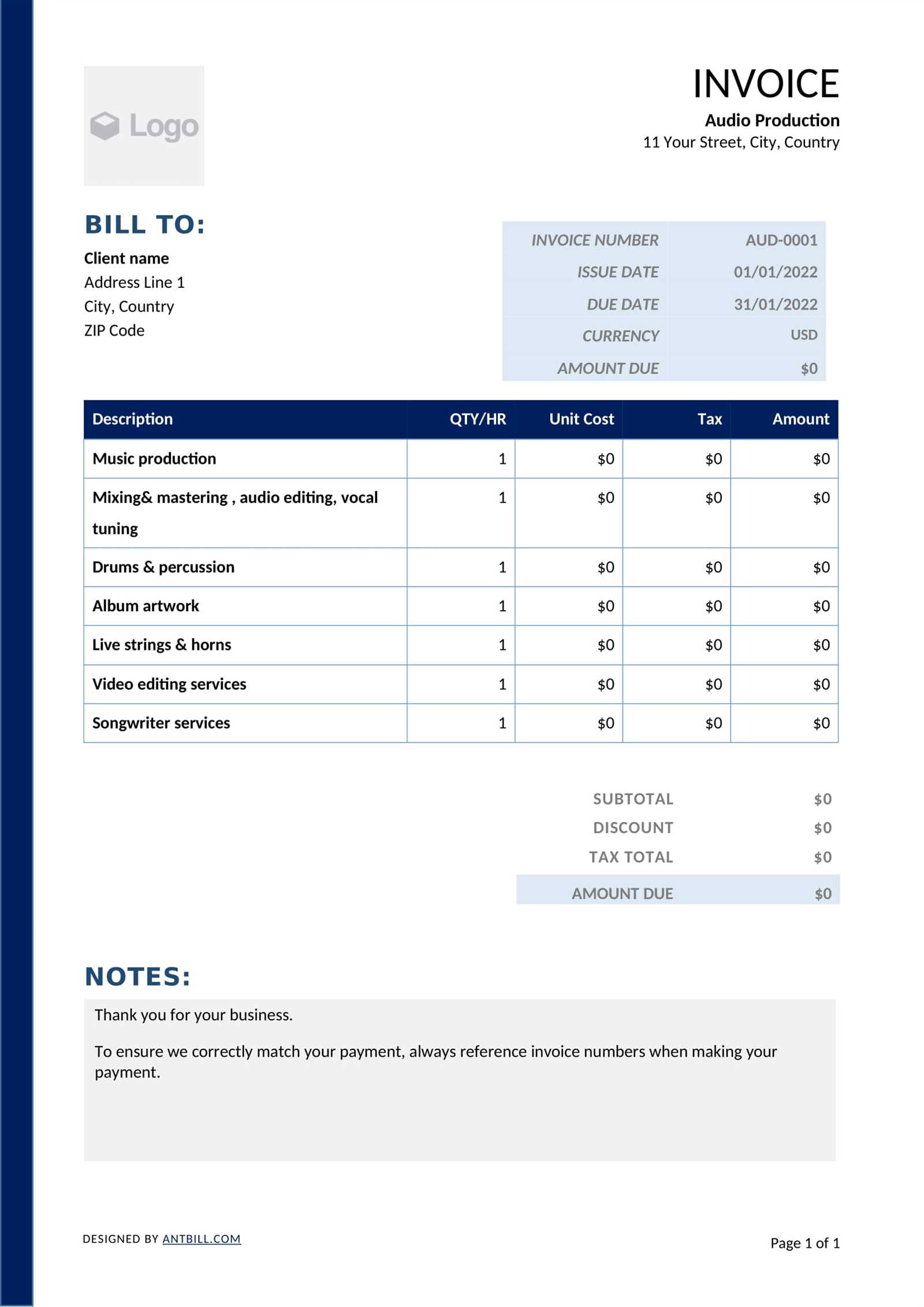Click AMOUNT DUE label in totals section
This screenshot has height=1307, width=924.
[623, 894]
